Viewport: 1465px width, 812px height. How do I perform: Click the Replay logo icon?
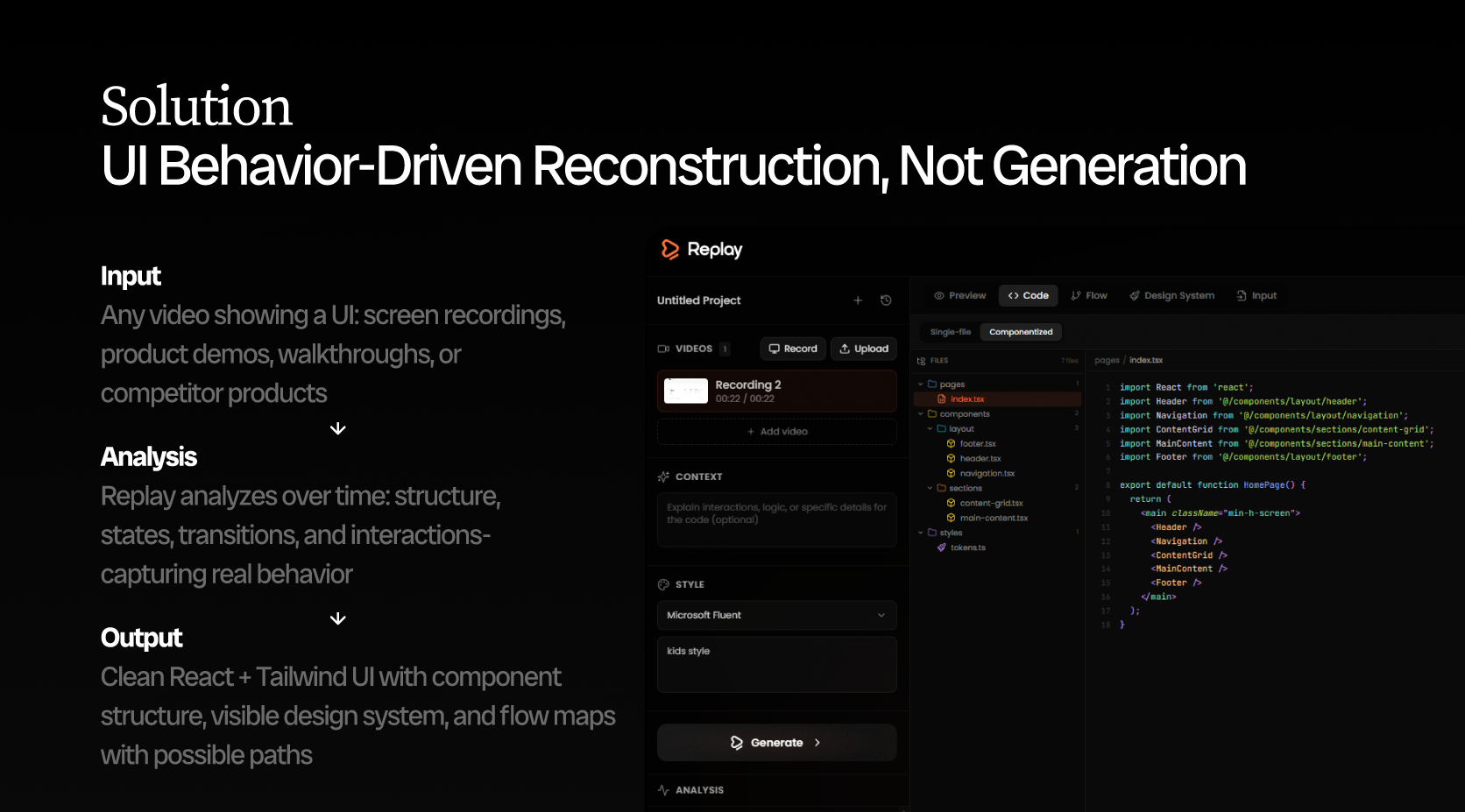pos(671,250)
